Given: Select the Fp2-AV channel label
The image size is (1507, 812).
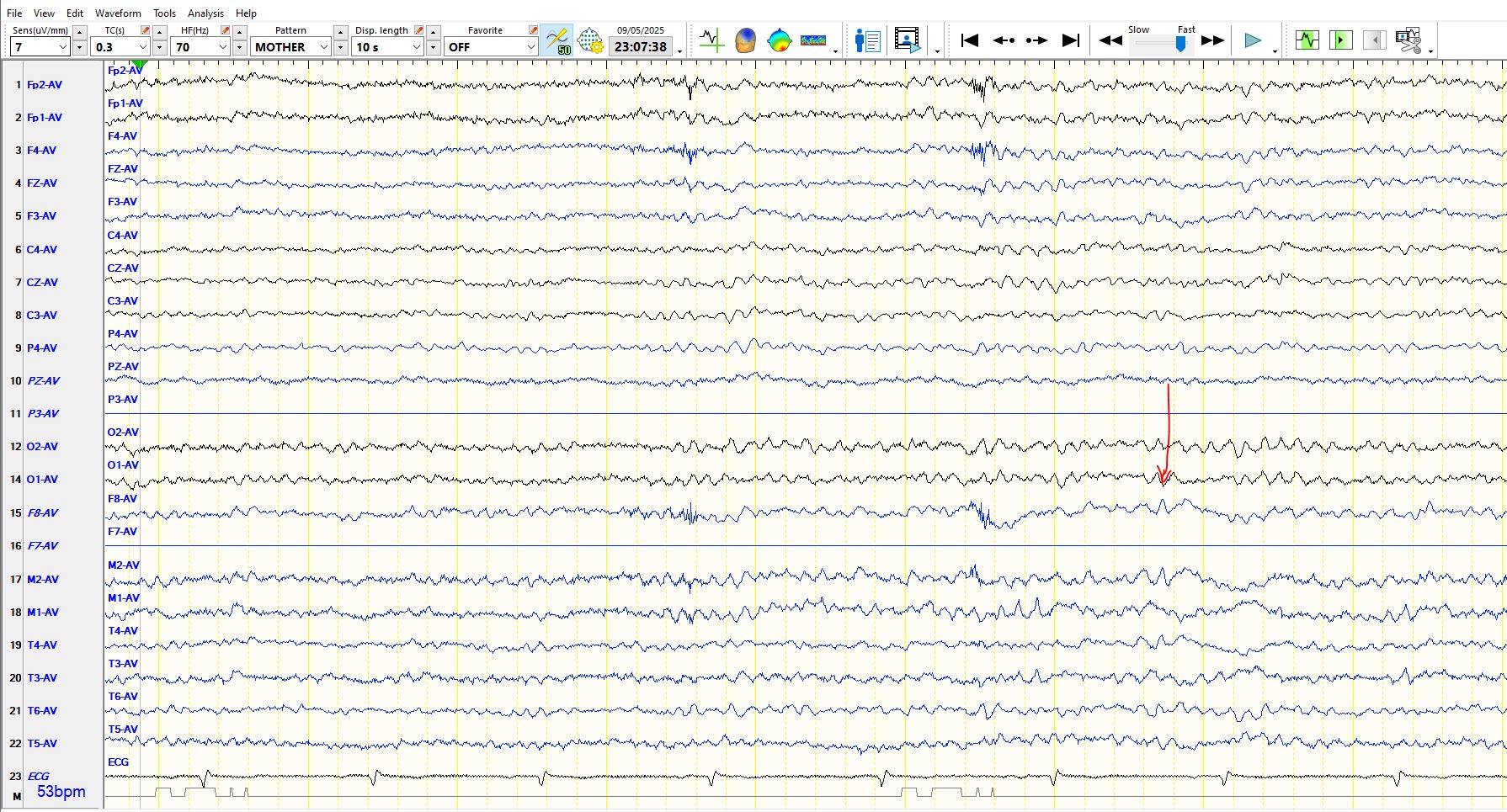Looking at the screenshot, I should (44, 84).
